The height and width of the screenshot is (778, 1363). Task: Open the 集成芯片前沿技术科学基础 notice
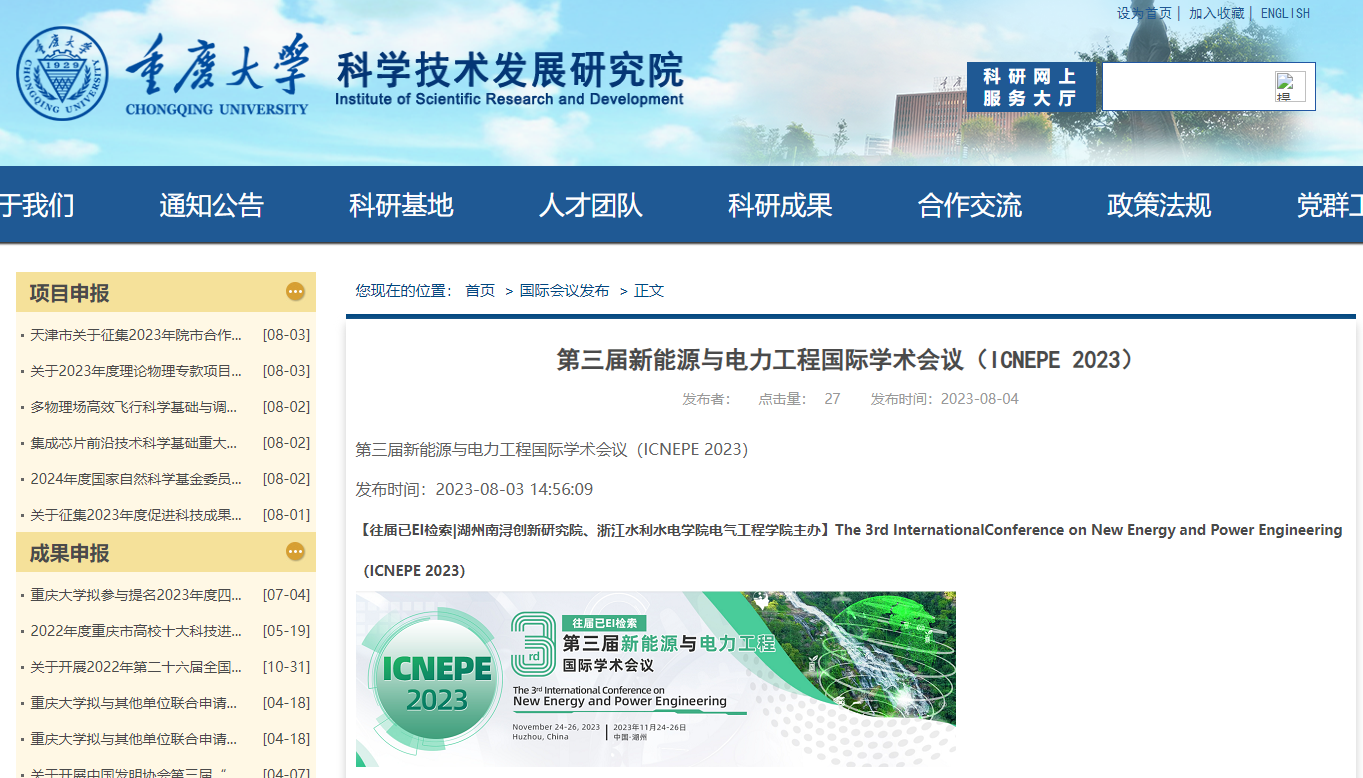(x=134, y=443)
